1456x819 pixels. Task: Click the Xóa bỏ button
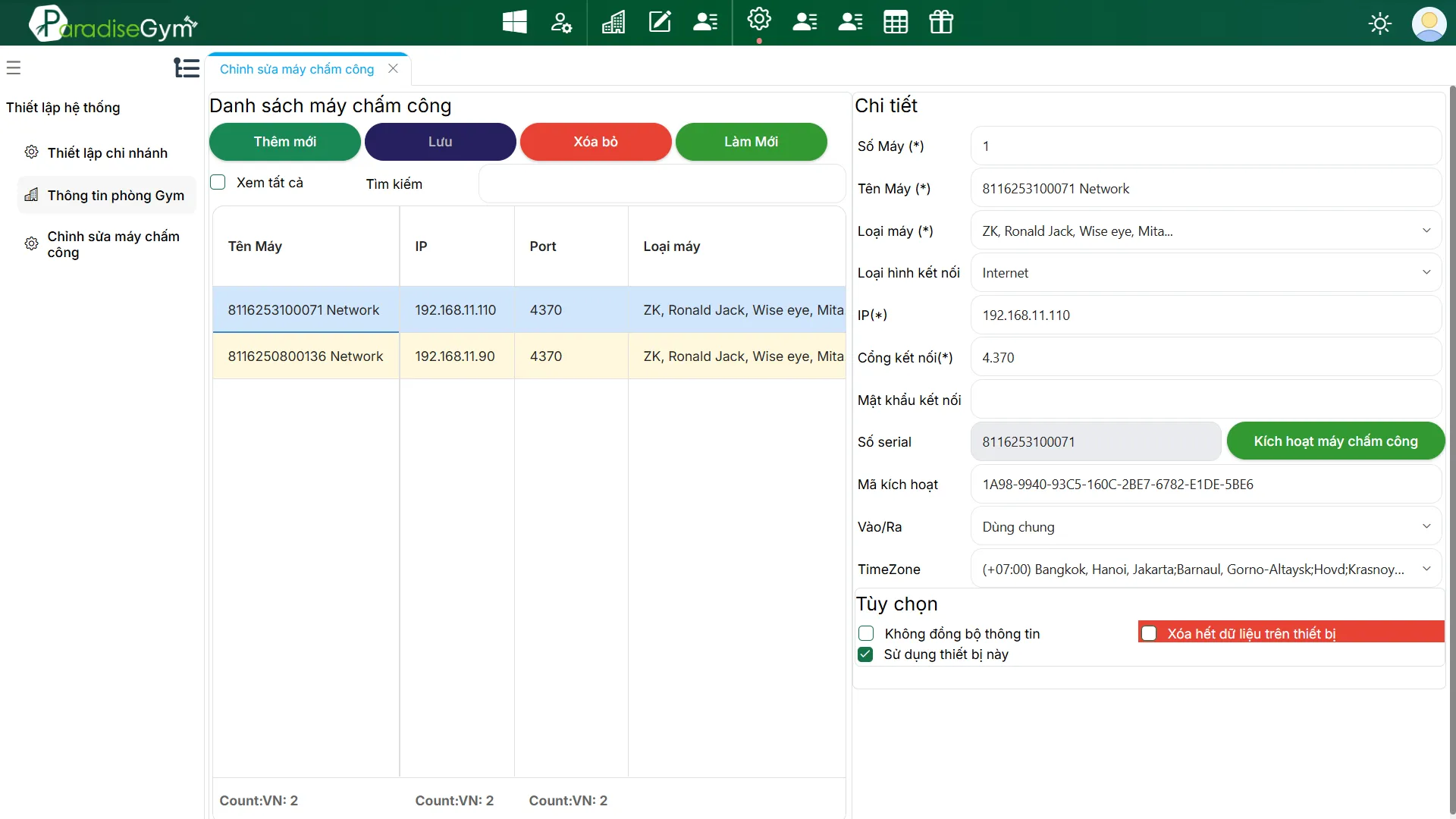click(596, 142)
